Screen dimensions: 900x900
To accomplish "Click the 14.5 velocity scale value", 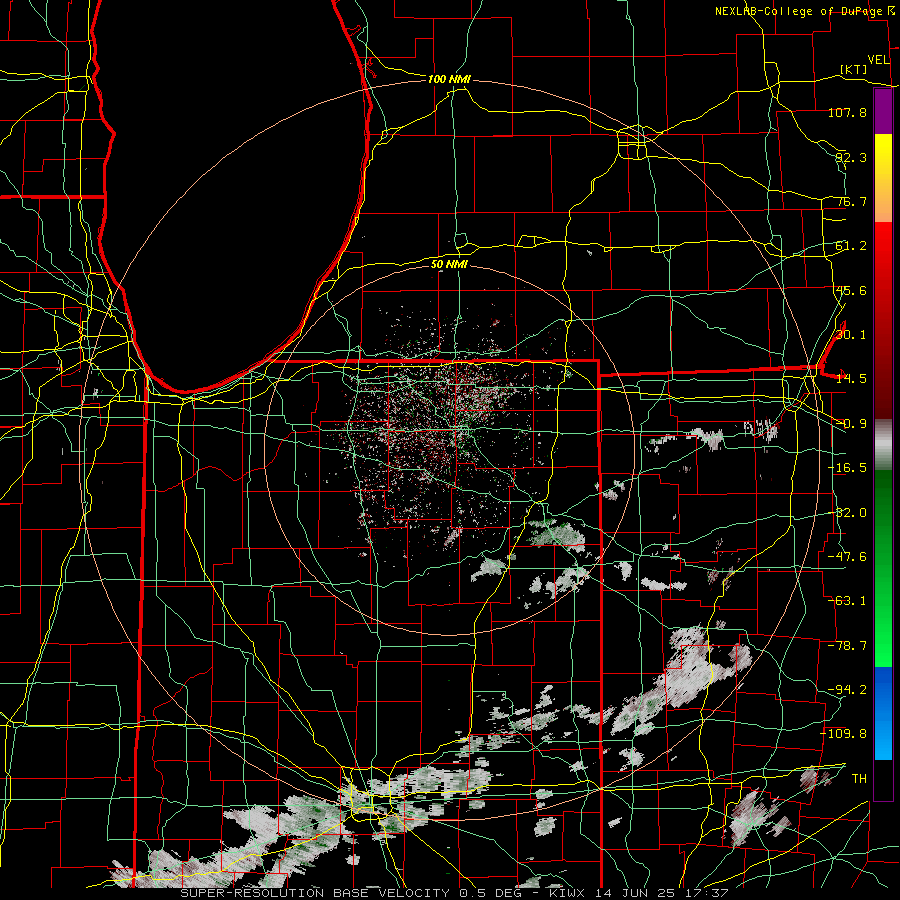I will tap(851, 379).
